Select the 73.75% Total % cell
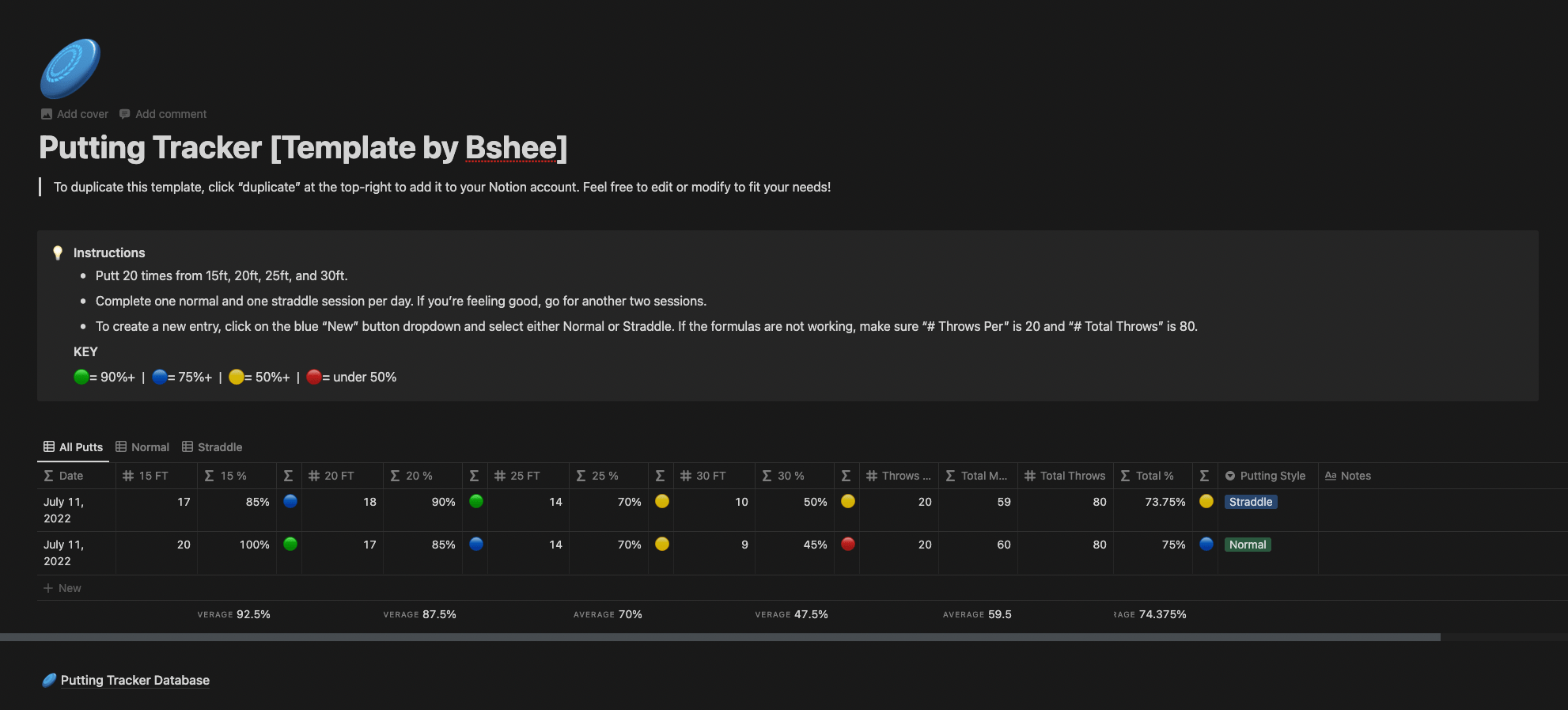The height and width of the screenshot is (710, 1568). [1153, 511]
